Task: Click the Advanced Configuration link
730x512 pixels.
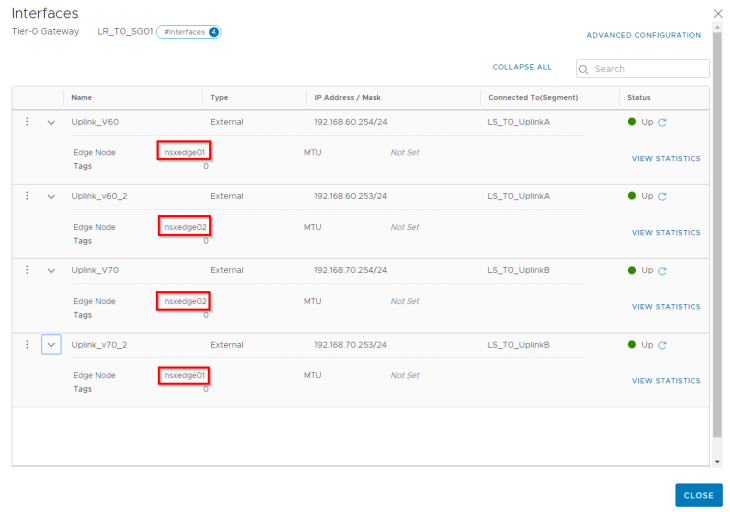Action: 643,35
